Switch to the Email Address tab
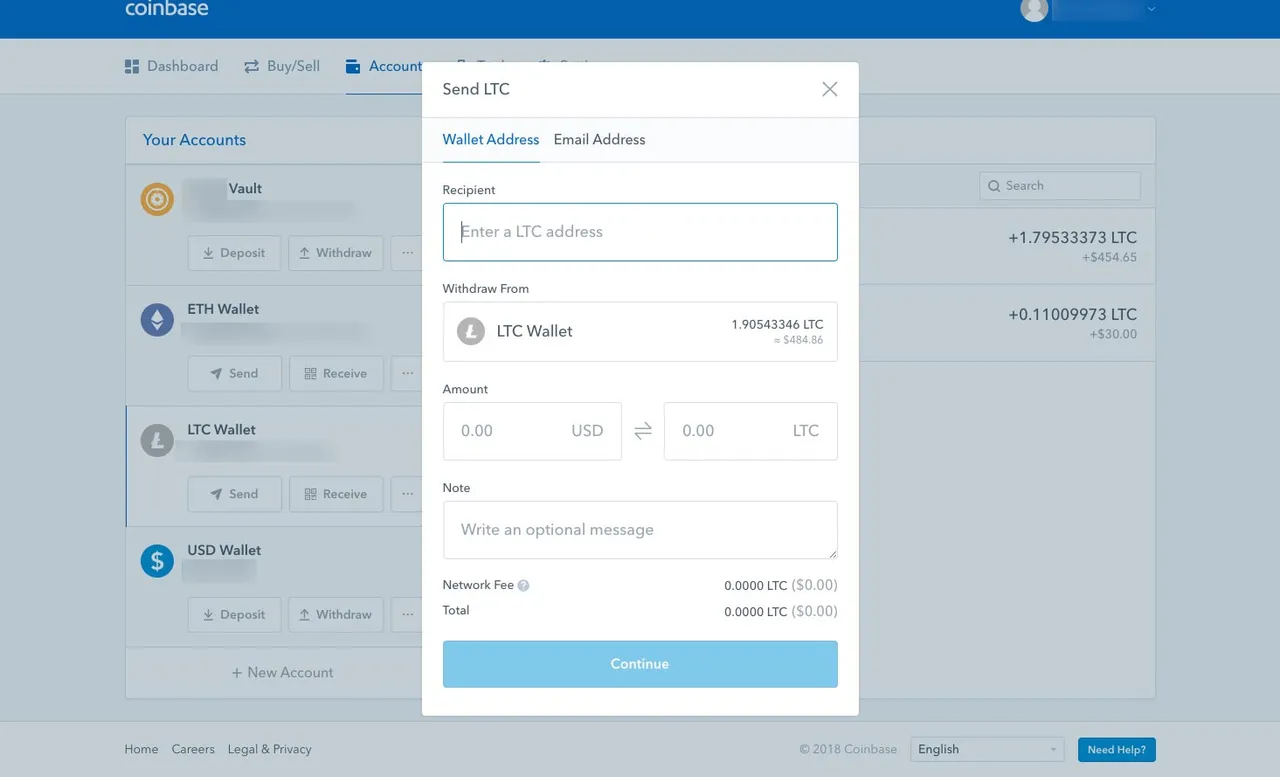Screen dimensions: 1280x777 [599, 139]
